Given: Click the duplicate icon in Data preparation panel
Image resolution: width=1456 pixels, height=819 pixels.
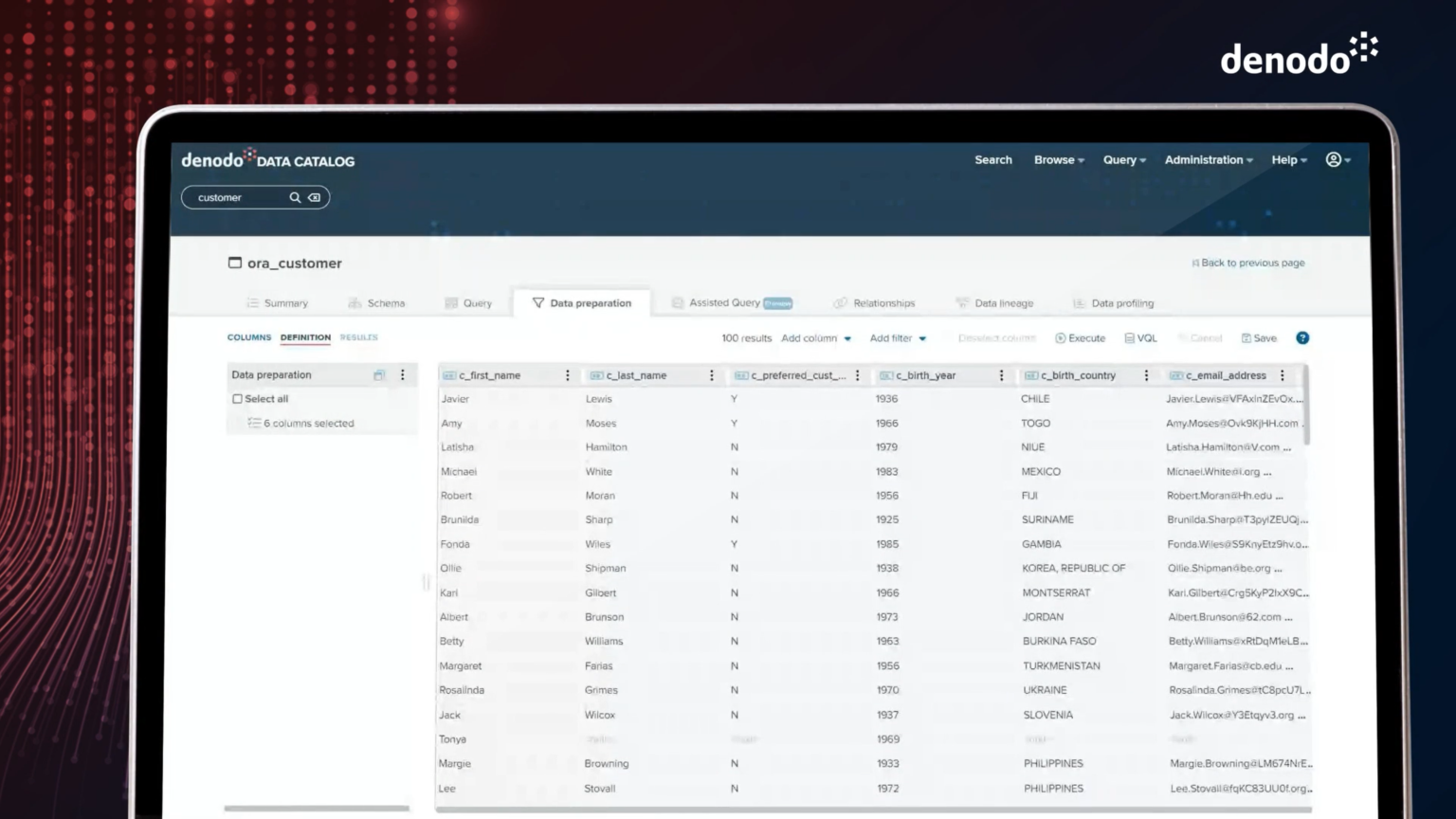Looking at the screenshot, I should coord(378,374).
